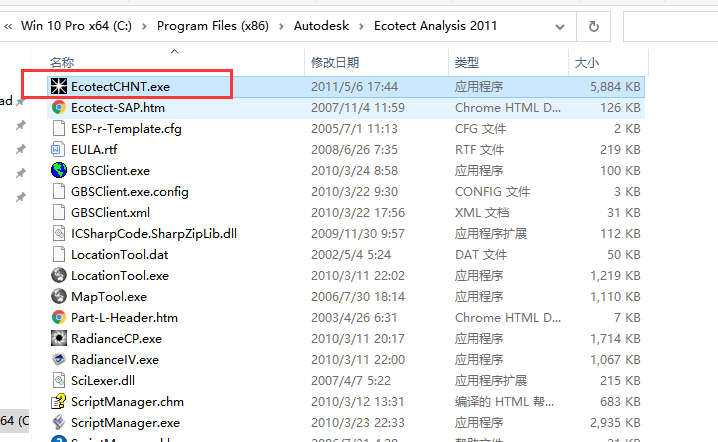Select the ScriptManager.chm file name
The height and width of the screenshot is (442, 718).
click(x=127, y=402)
